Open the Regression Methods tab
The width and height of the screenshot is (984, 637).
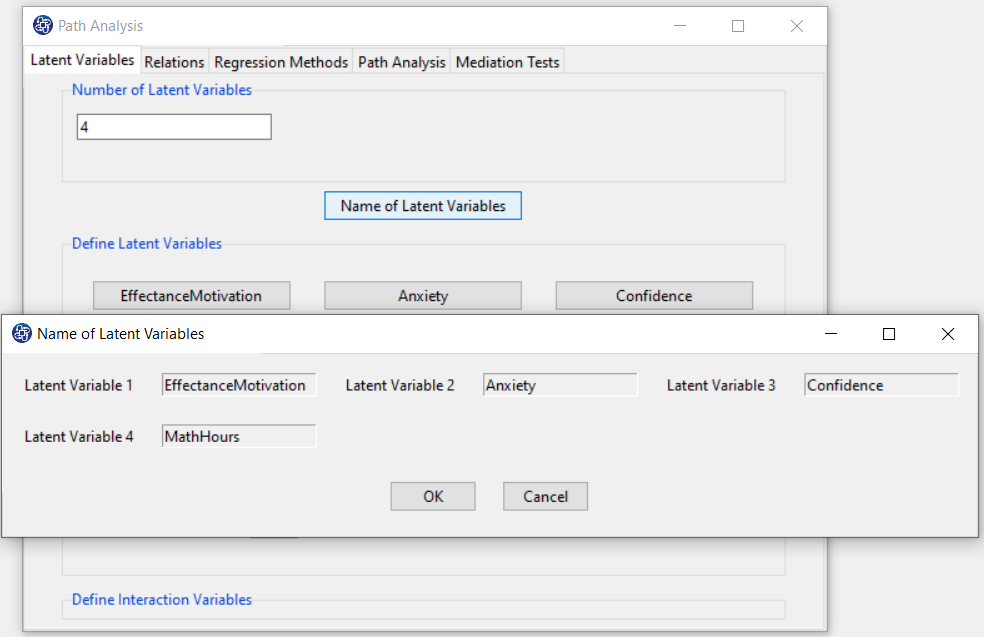281,62
